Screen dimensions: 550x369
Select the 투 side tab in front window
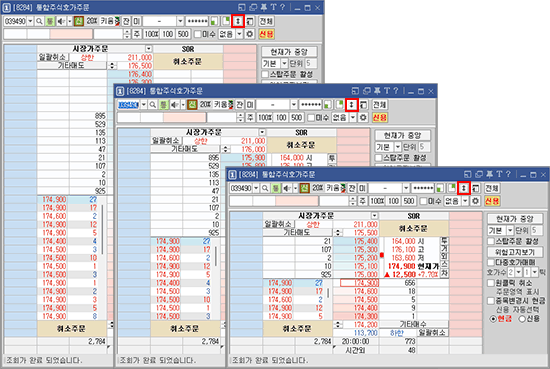[x=444, y=241]
